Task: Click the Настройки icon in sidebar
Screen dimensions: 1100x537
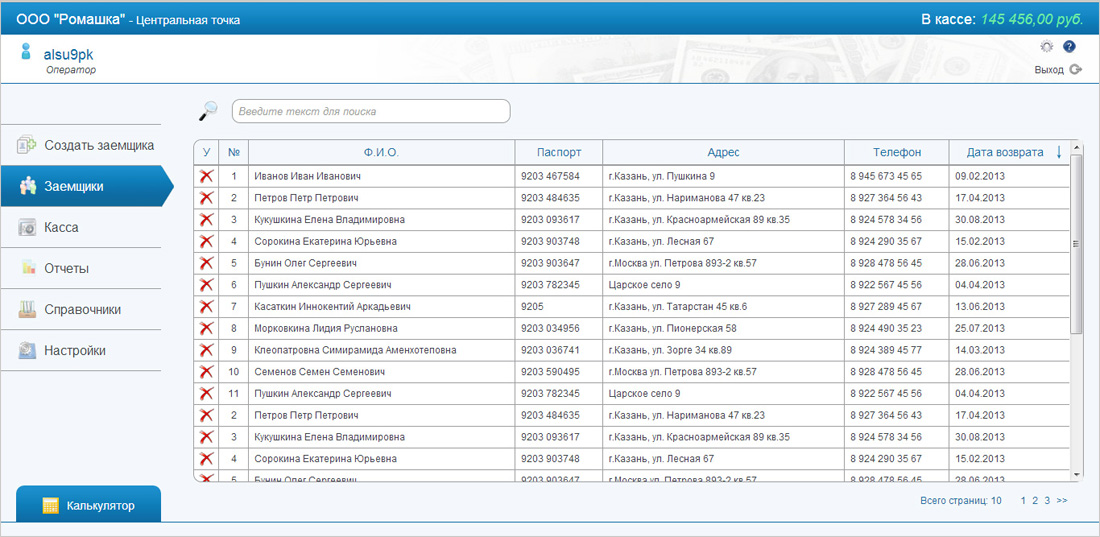Action: pyautogui.click(x=27, y=350)
